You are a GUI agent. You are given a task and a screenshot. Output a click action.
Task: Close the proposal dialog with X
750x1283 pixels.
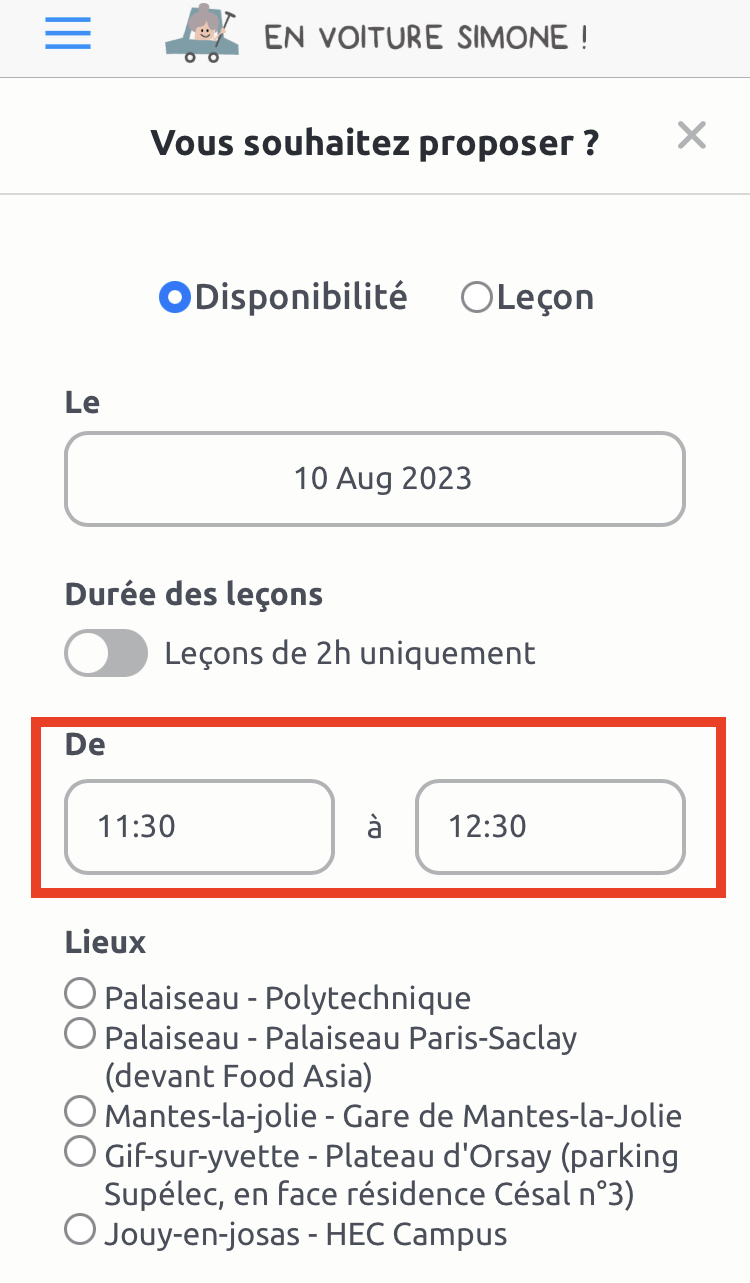pyautogui.click(x=692, y=135)
